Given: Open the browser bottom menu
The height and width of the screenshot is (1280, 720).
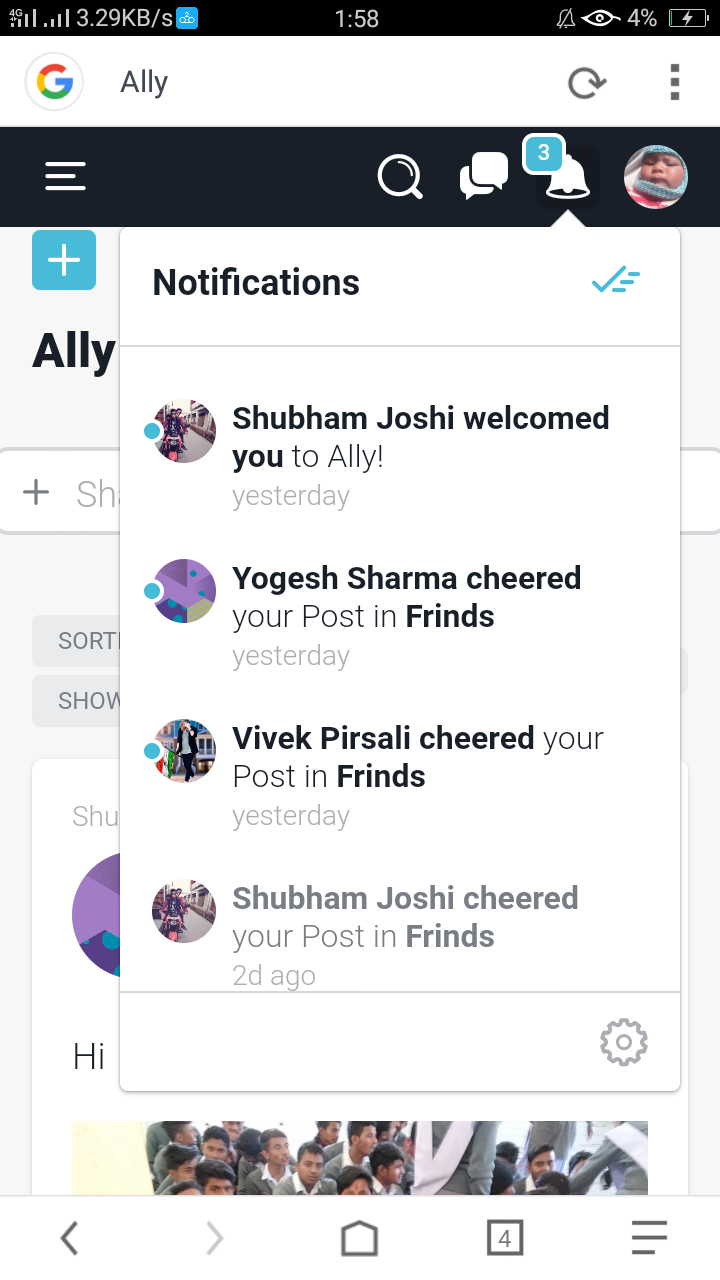Looking at the screenshot, I should click(649, 1239).
